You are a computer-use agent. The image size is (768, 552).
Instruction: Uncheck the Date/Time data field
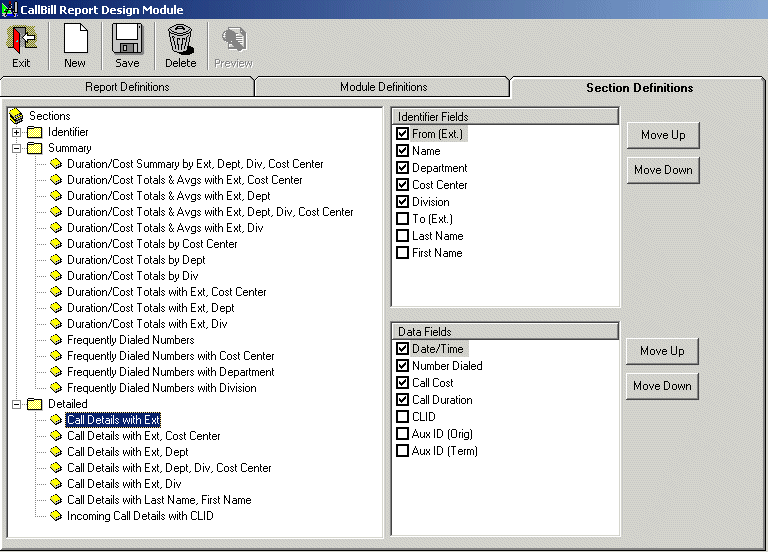pyautogui.click(x=403, y=349)
